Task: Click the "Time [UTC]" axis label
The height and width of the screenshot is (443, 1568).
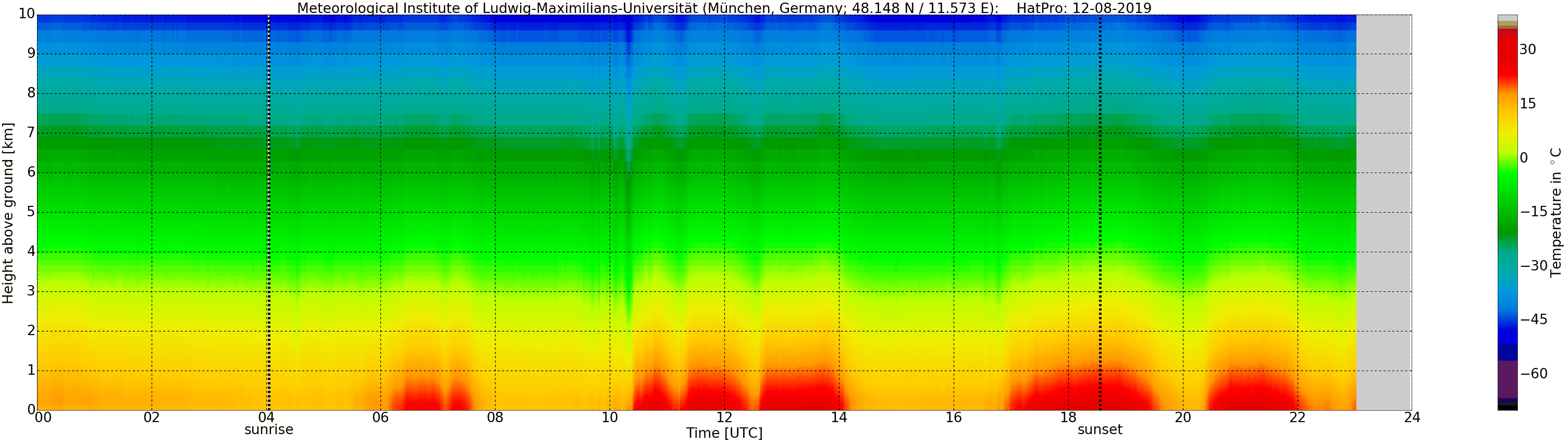Action: pos(724,433)
